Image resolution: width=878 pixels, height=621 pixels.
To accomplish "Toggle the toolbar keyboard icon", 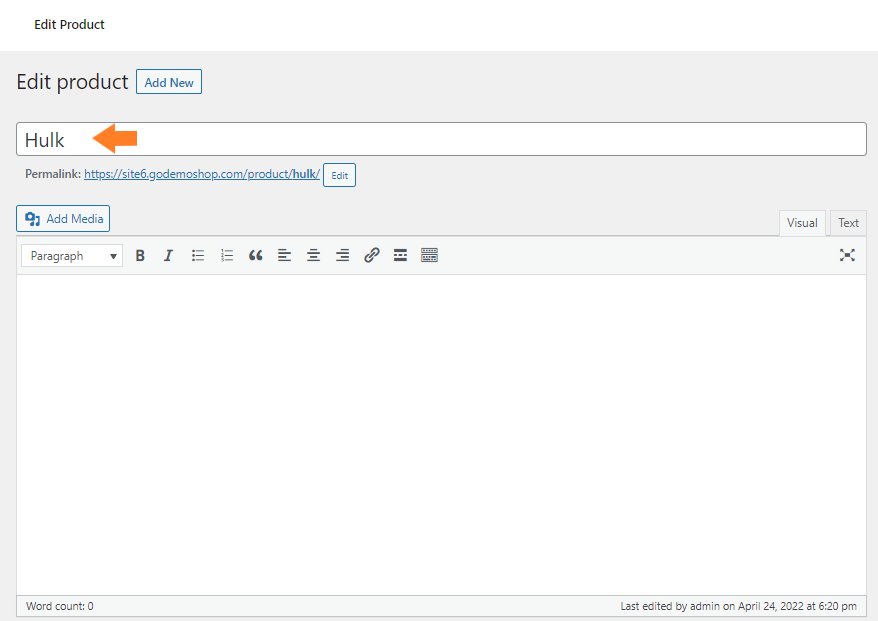I will 429,255.
